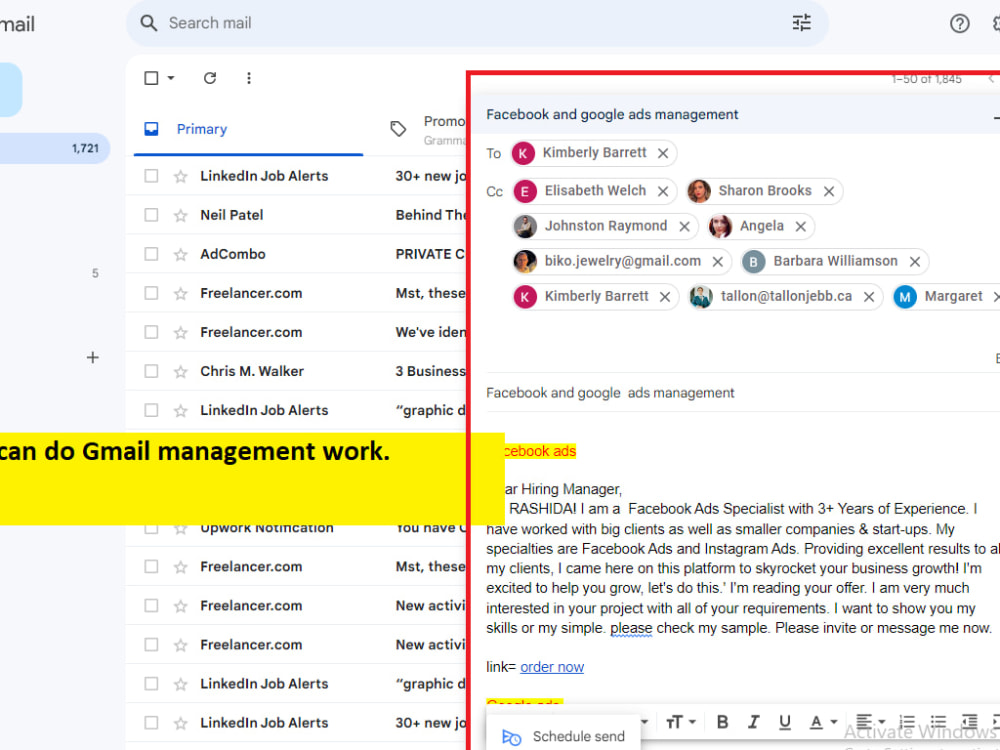This screenshot has height=750, width=1000.
Task: Follow the 'order now' link
Action: coord(552,667)
